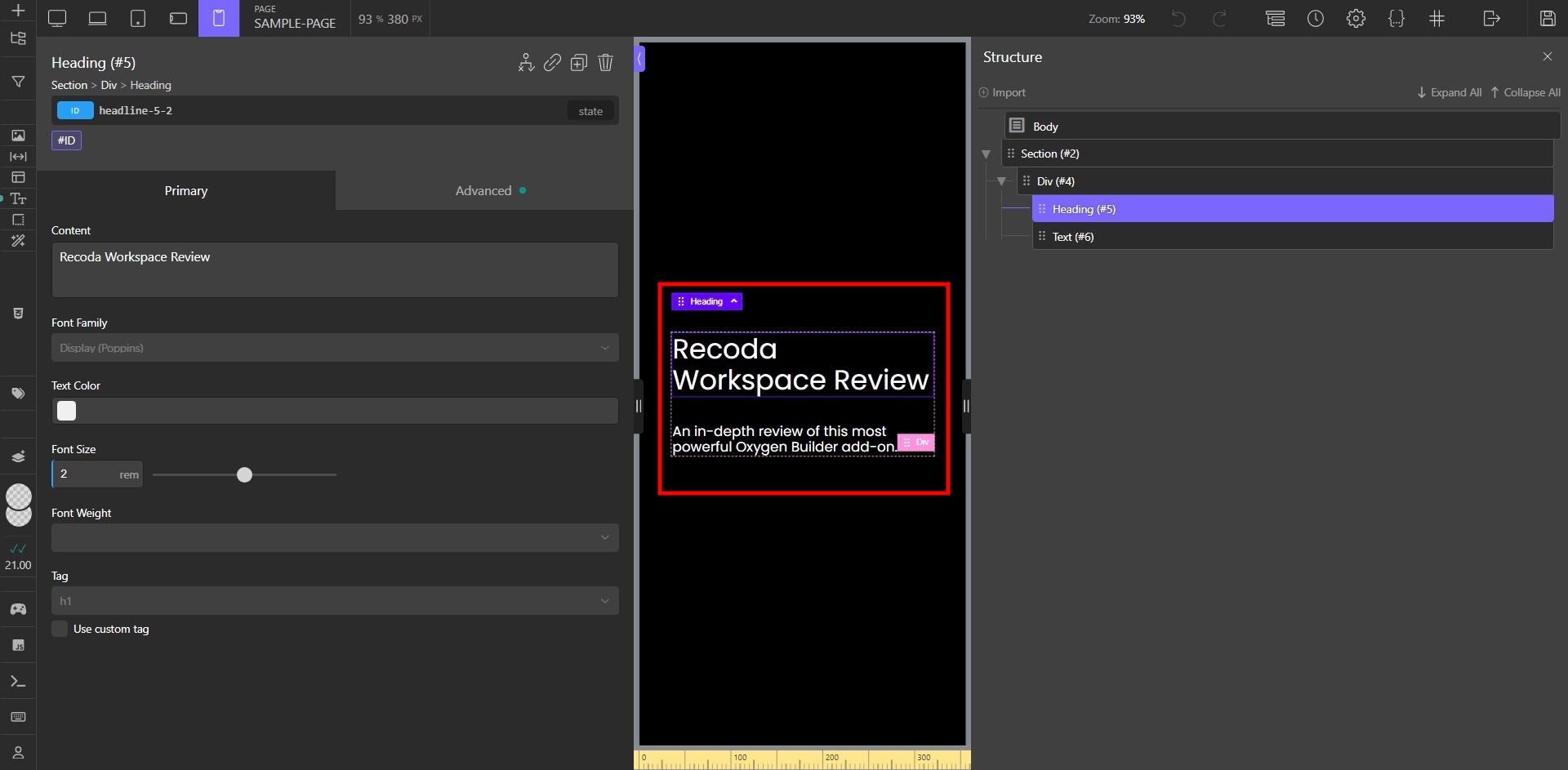Click the Import link in Structure panel
Screen dimensions: 1568x770
tap(1002, 92)
